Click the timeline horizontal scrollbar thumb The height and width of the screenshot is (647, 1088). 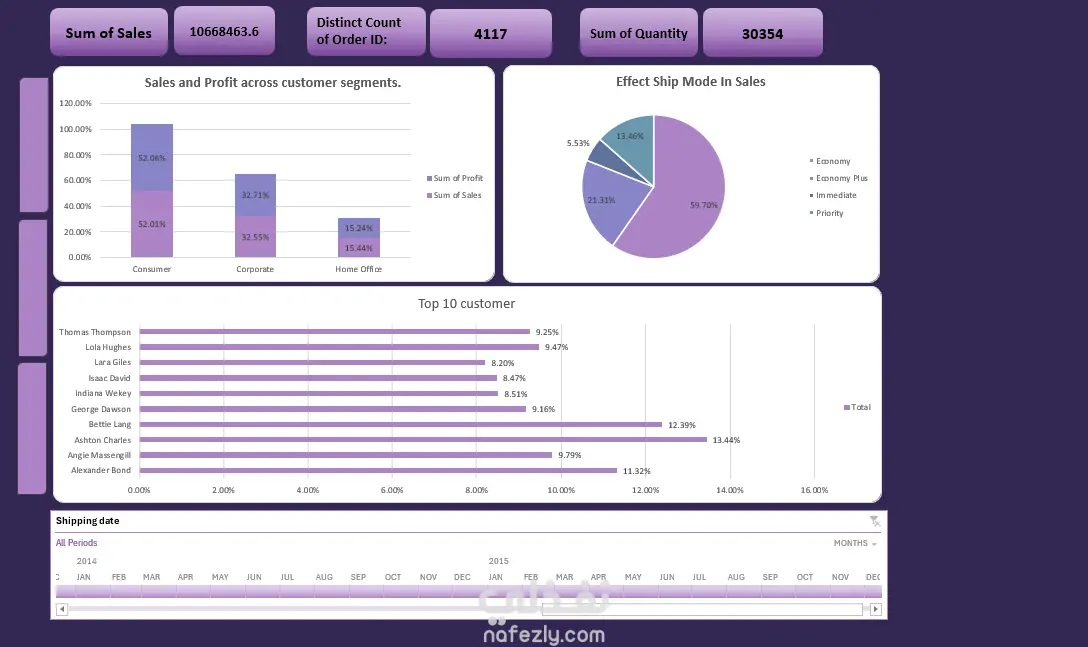click(702, 610)
